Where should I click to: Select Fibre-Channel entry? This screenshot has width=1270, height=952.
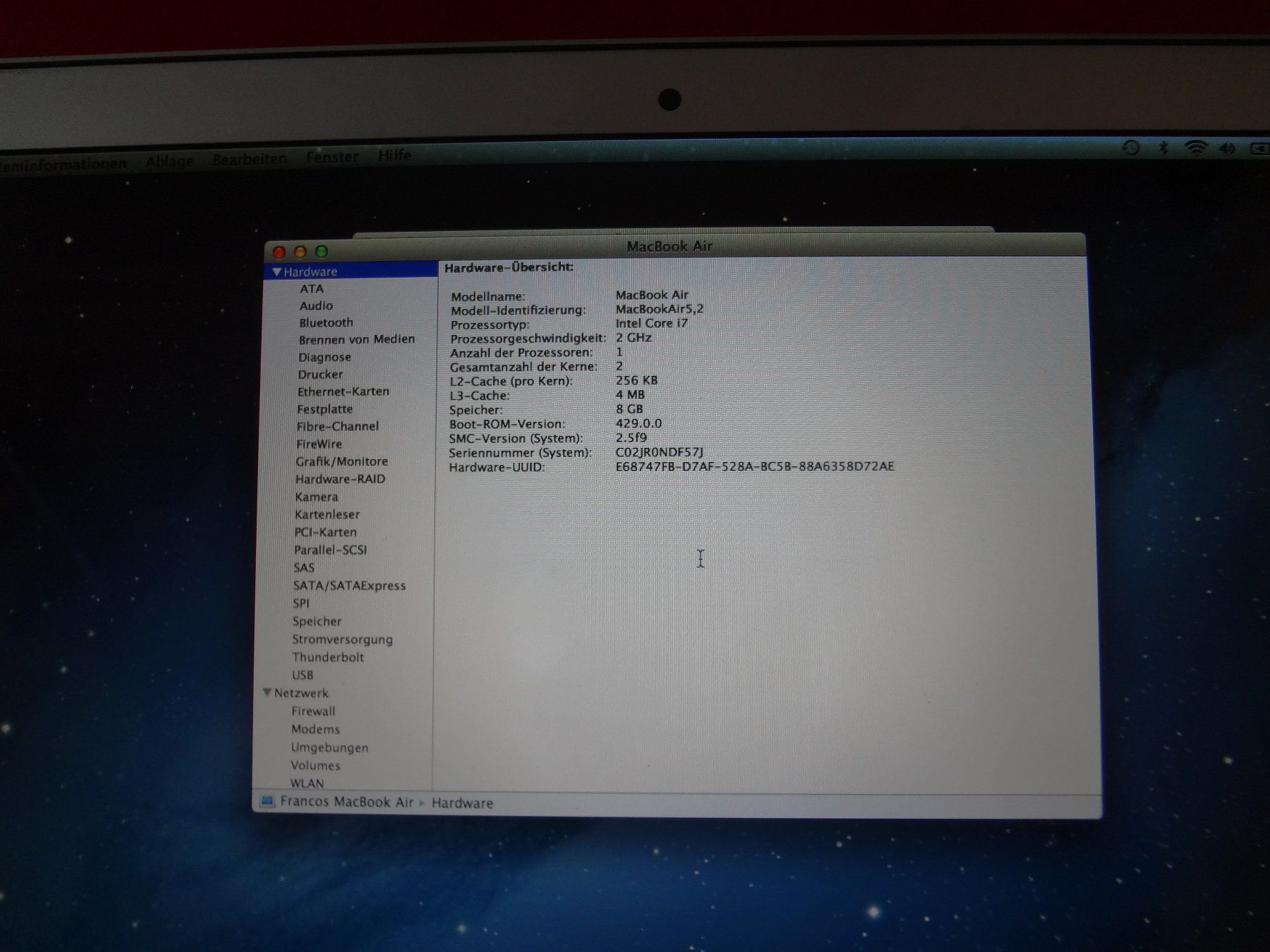point(337,426)
